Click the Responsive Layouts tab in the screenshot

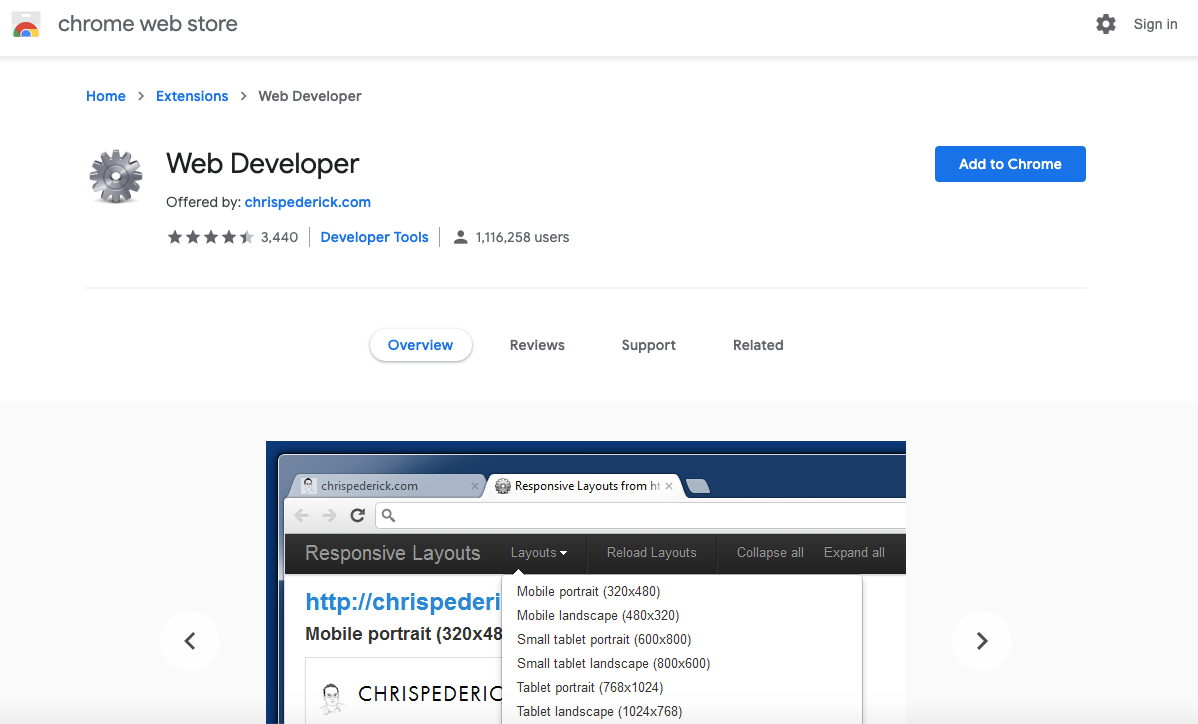pos(585,486)
